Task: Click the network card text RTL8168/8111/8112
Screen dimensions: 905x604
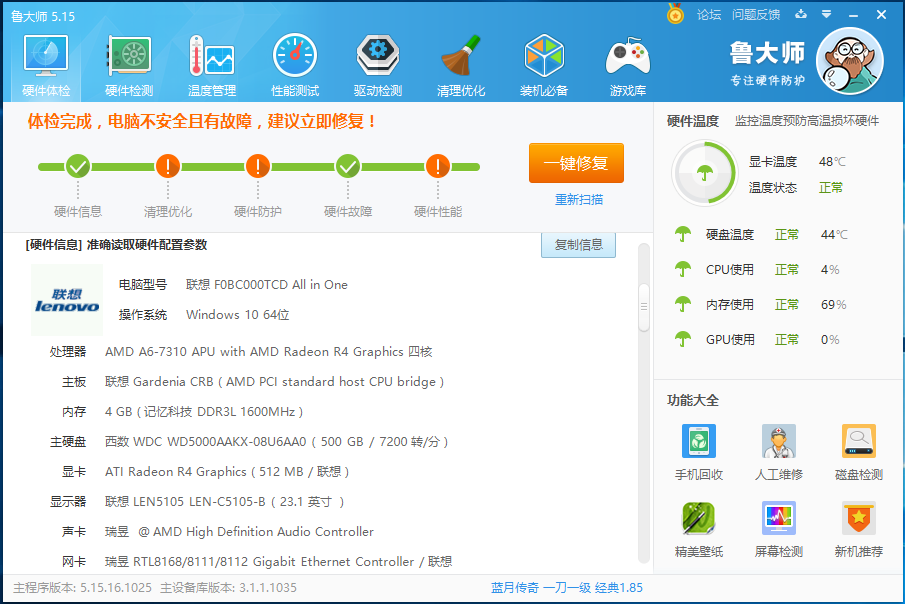Action: point(278,562)
